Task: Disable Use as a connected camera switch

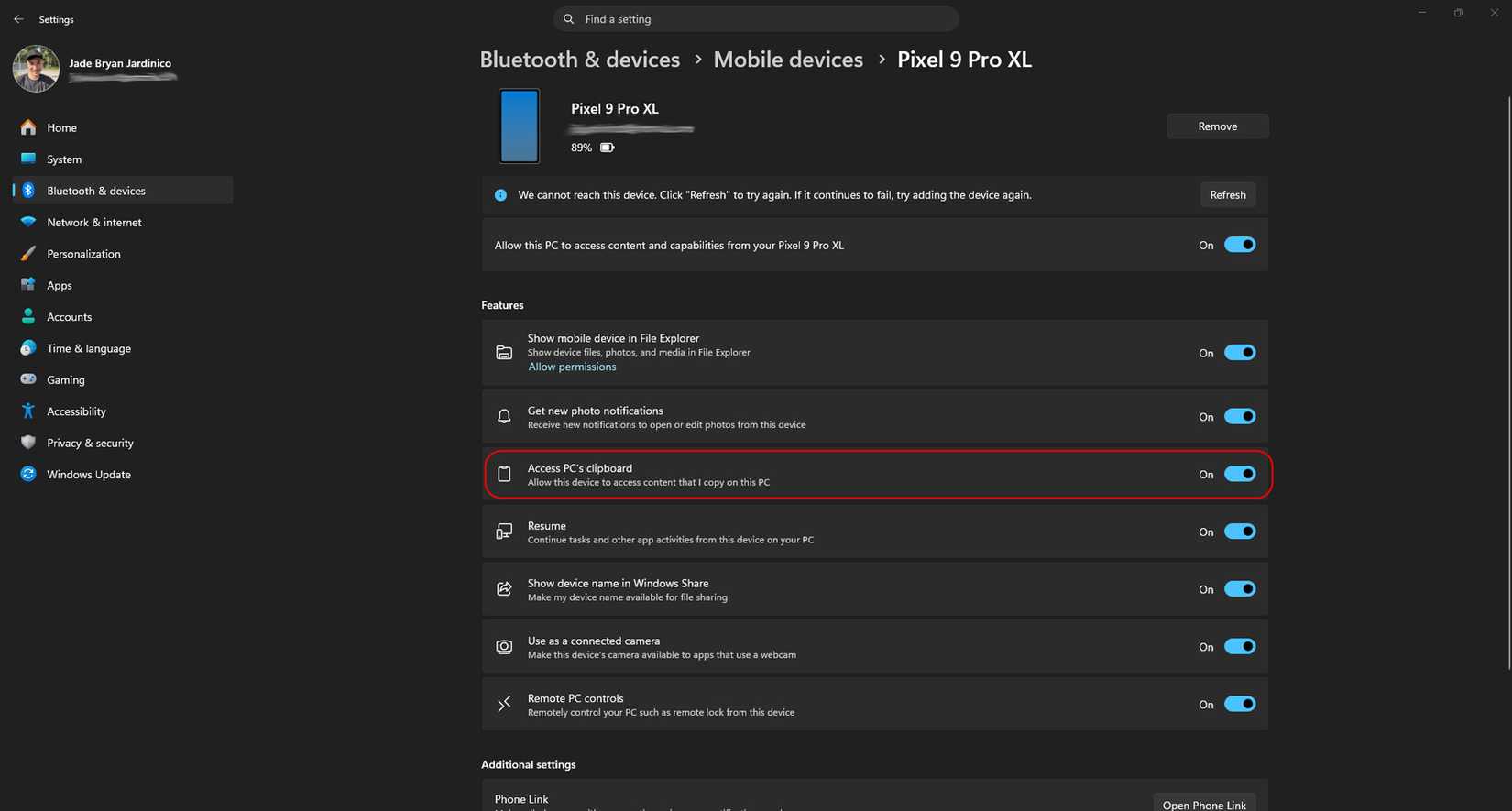Action: 1240,647
